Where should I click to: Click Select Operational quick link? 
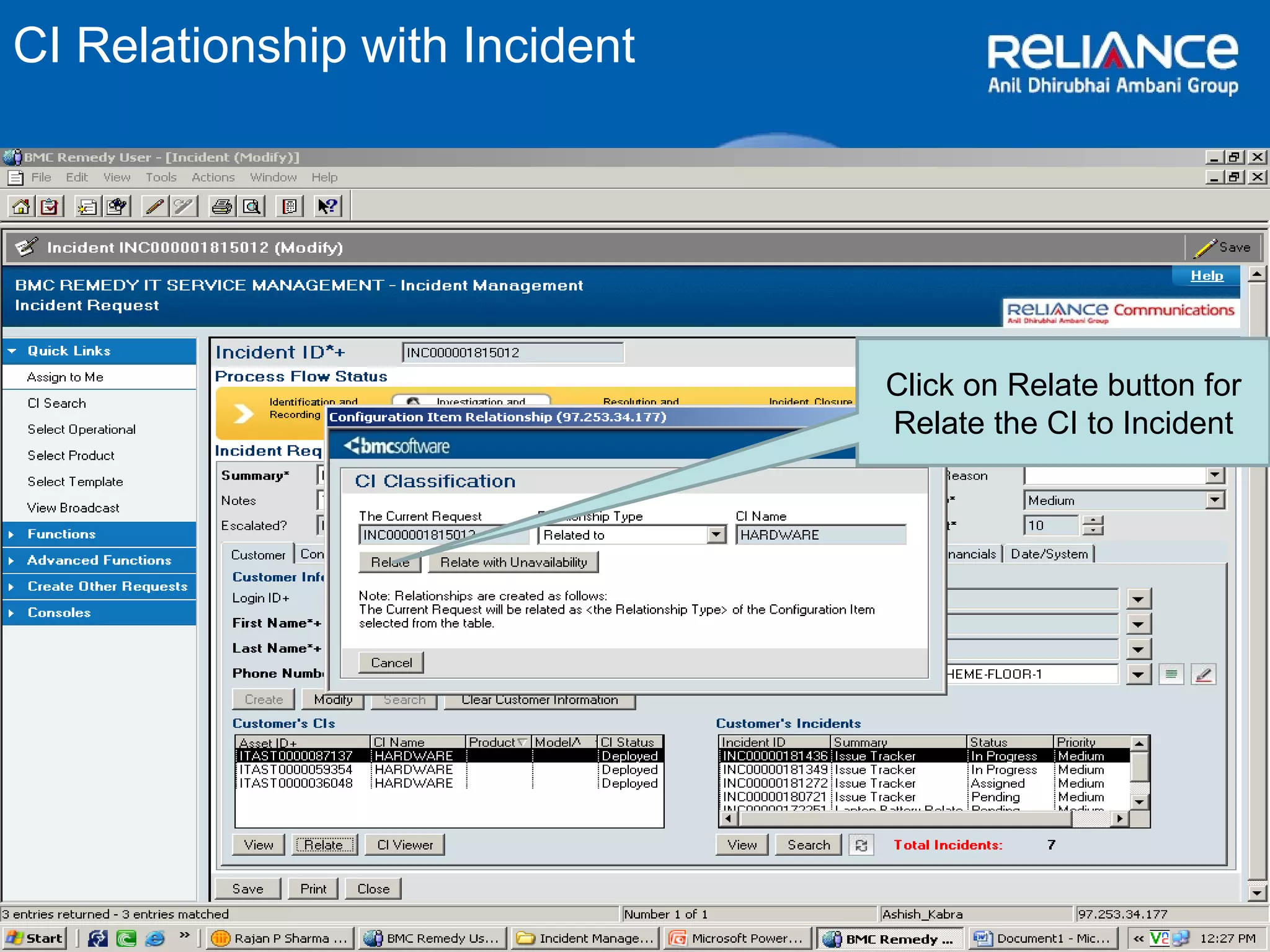81,429
